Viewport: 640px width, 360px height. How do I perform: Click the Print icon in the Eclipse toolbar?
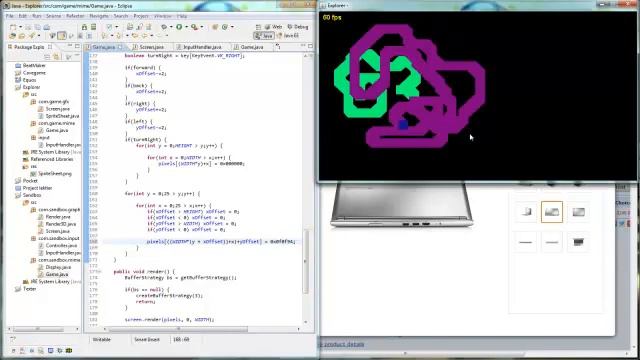[47, 27]
